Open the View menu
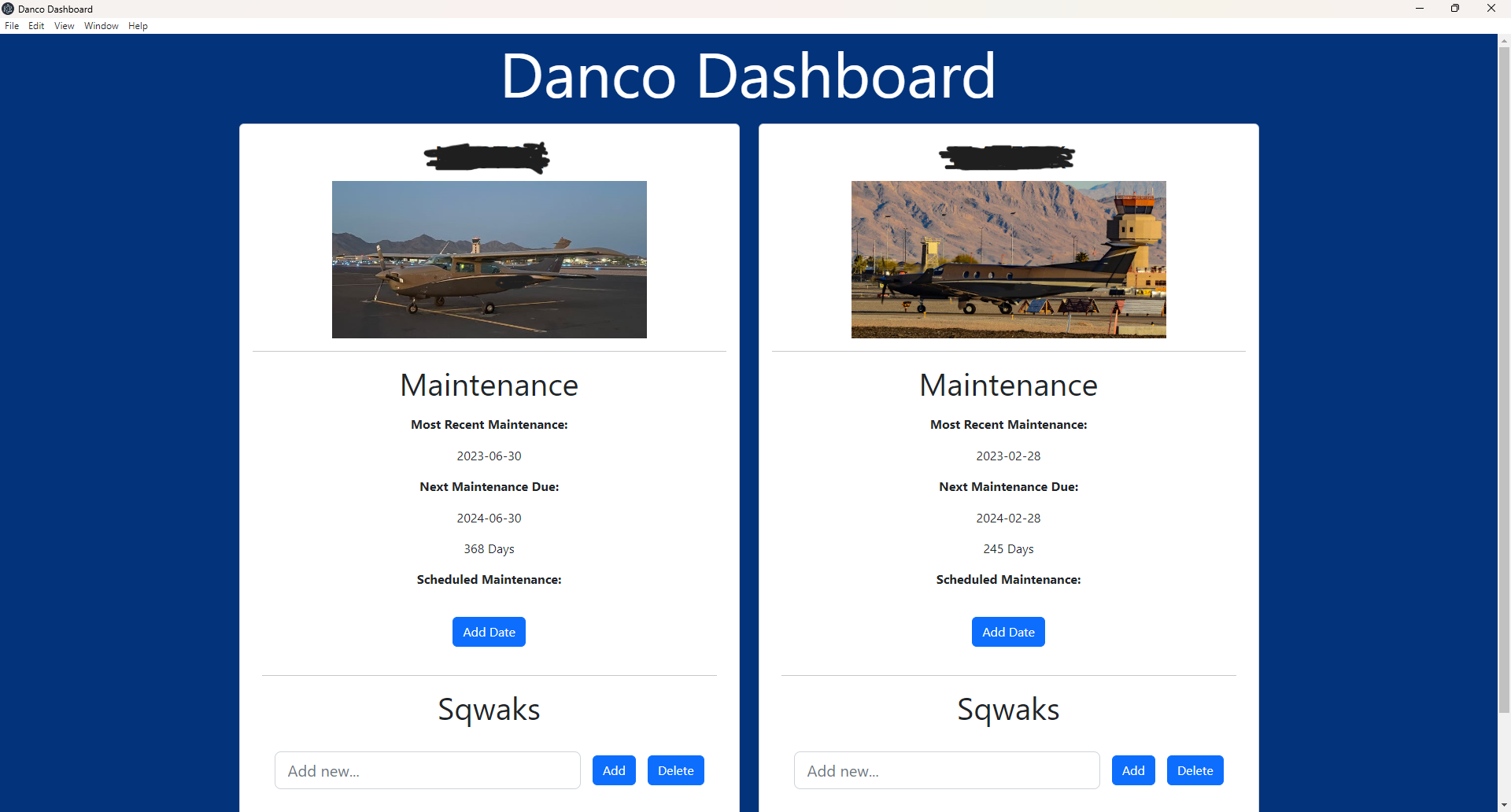This screenshot has width=1511, height=812. tap(64, 26)
